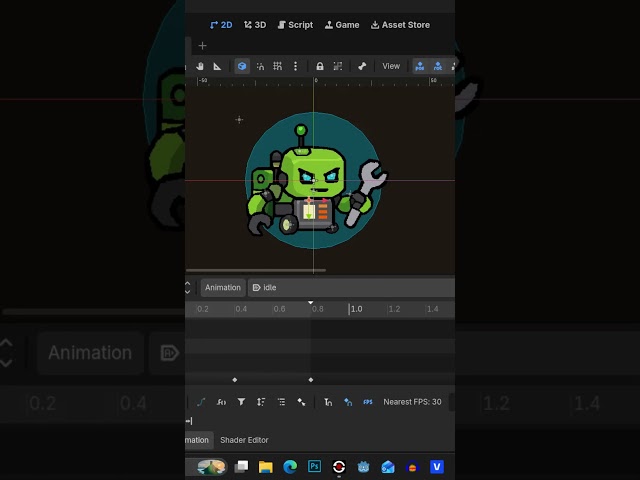The image size is (640, 480).
Task: Select the Ruler measuring tool
Action: (217, 66)
